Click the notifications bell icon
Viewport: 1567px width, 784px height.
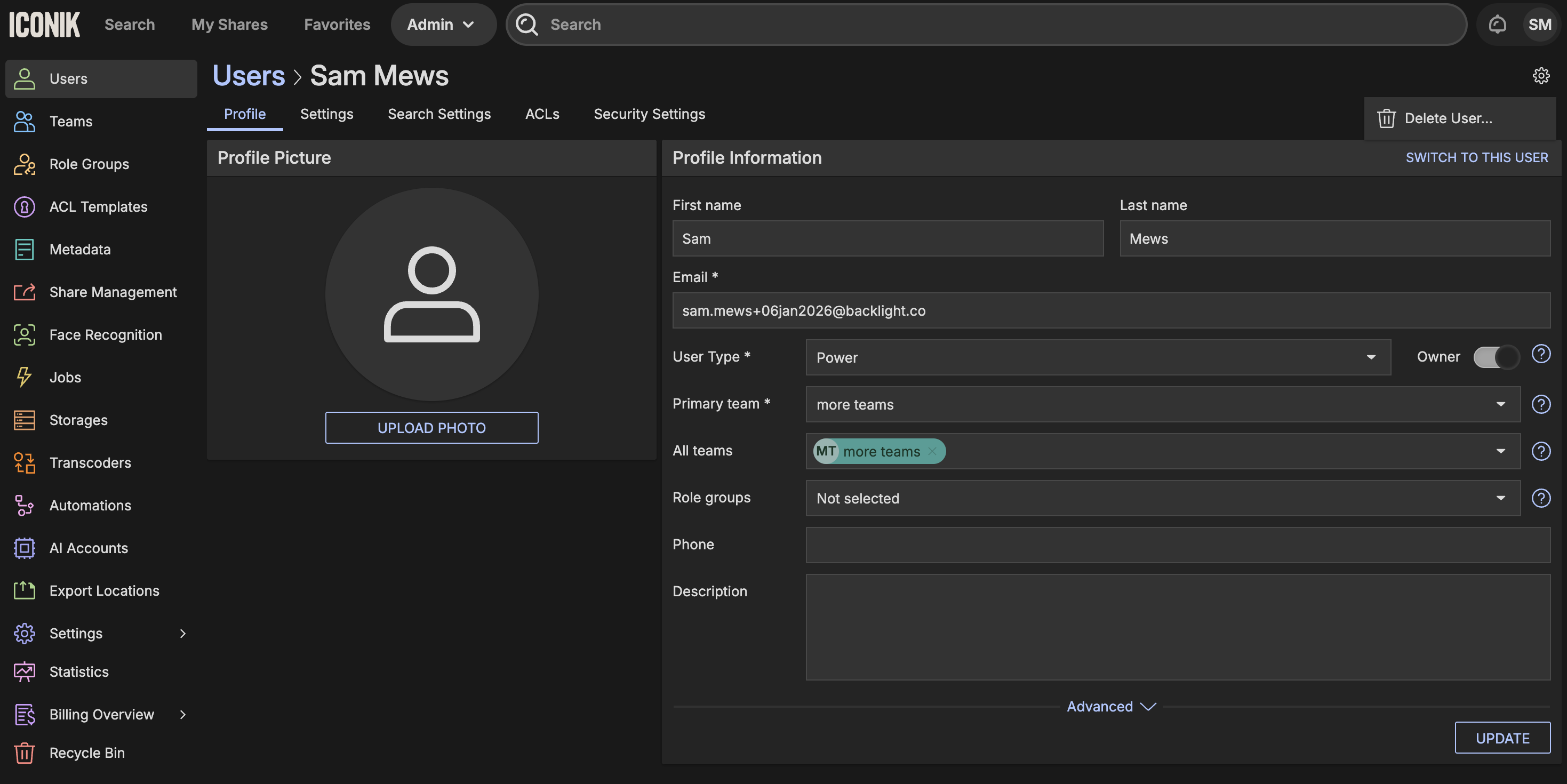1497,25
